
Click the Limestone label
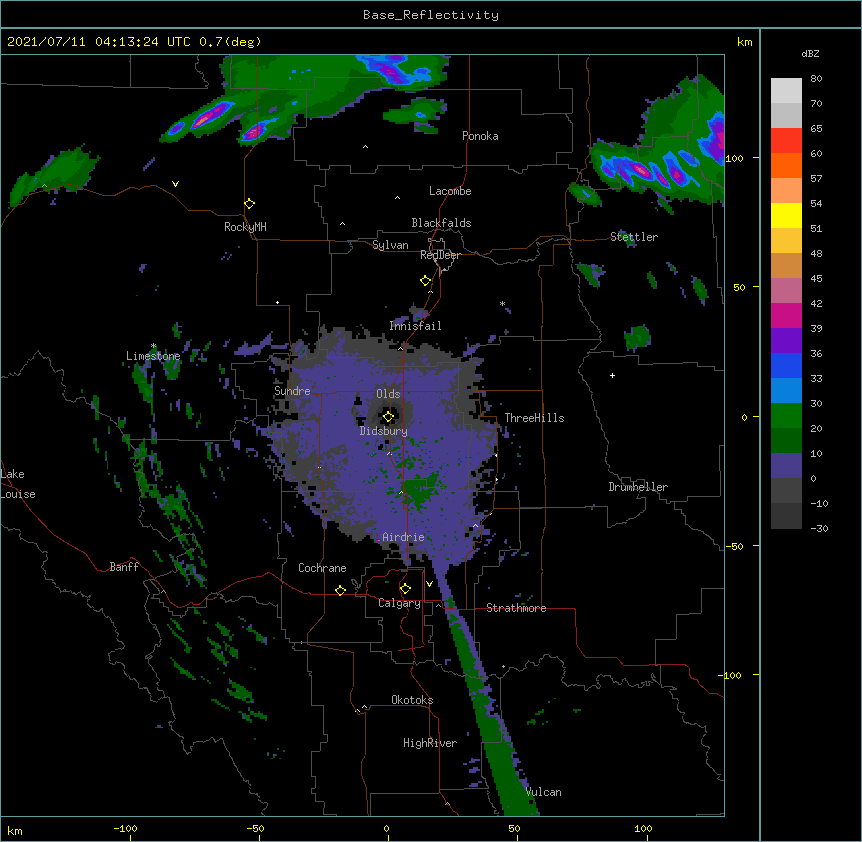153,356
